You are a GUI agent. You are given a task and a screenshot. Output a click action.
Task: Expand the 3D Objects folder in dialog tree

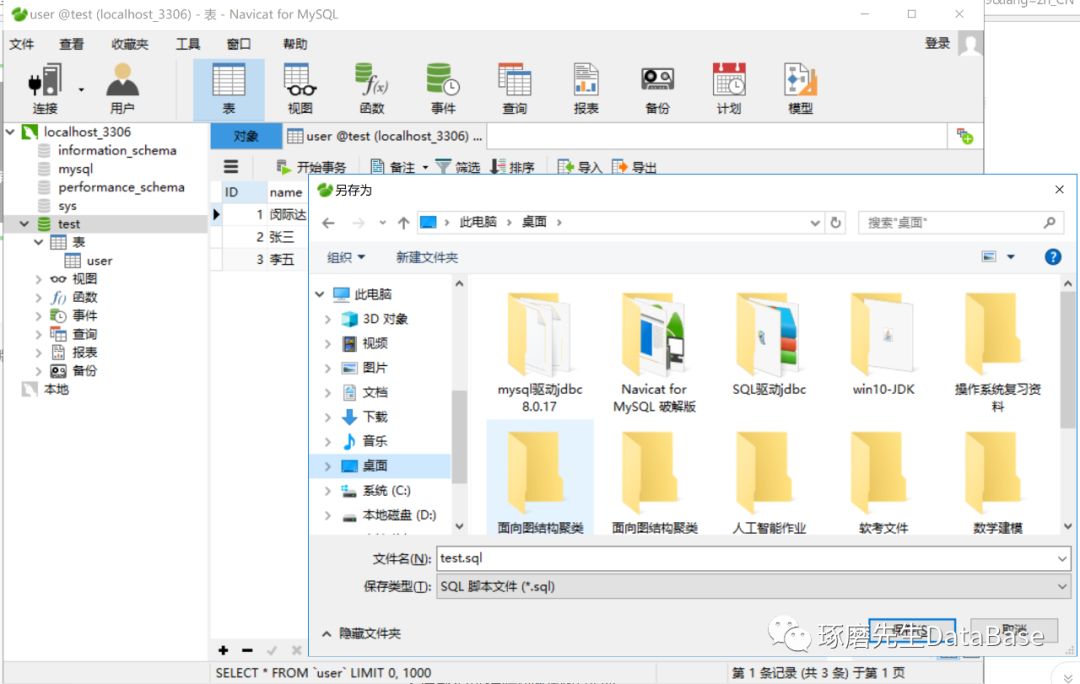pyautogui.click(x=328, y=319)
